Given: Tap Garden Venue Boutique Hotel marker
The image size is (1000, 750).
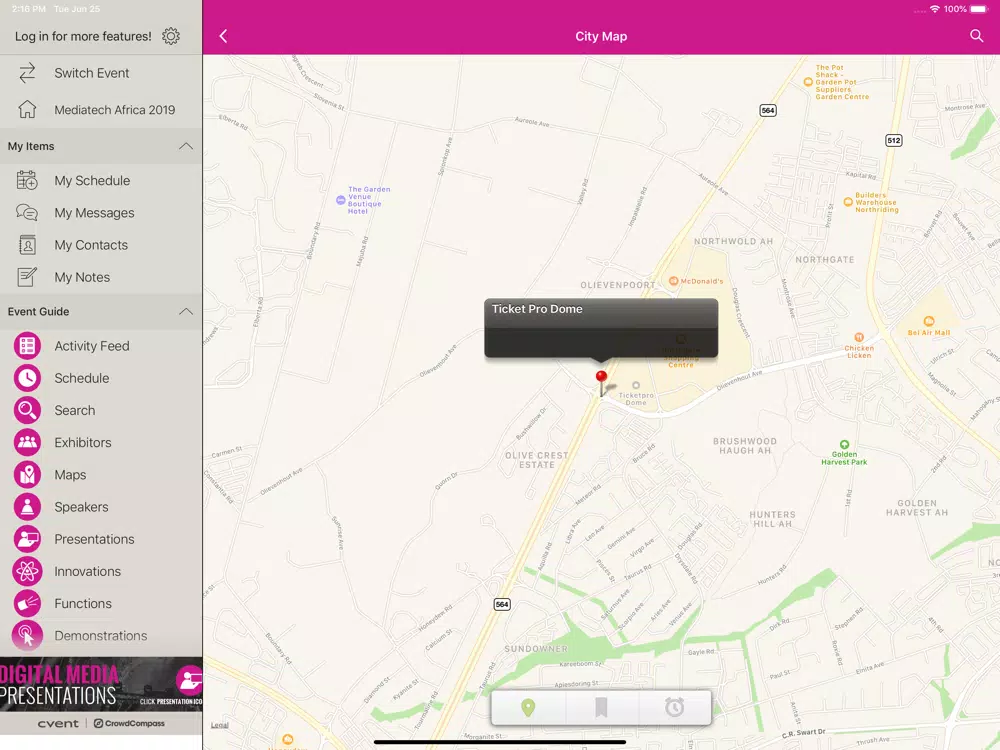Looking at the screenshot, I should 341,200.
